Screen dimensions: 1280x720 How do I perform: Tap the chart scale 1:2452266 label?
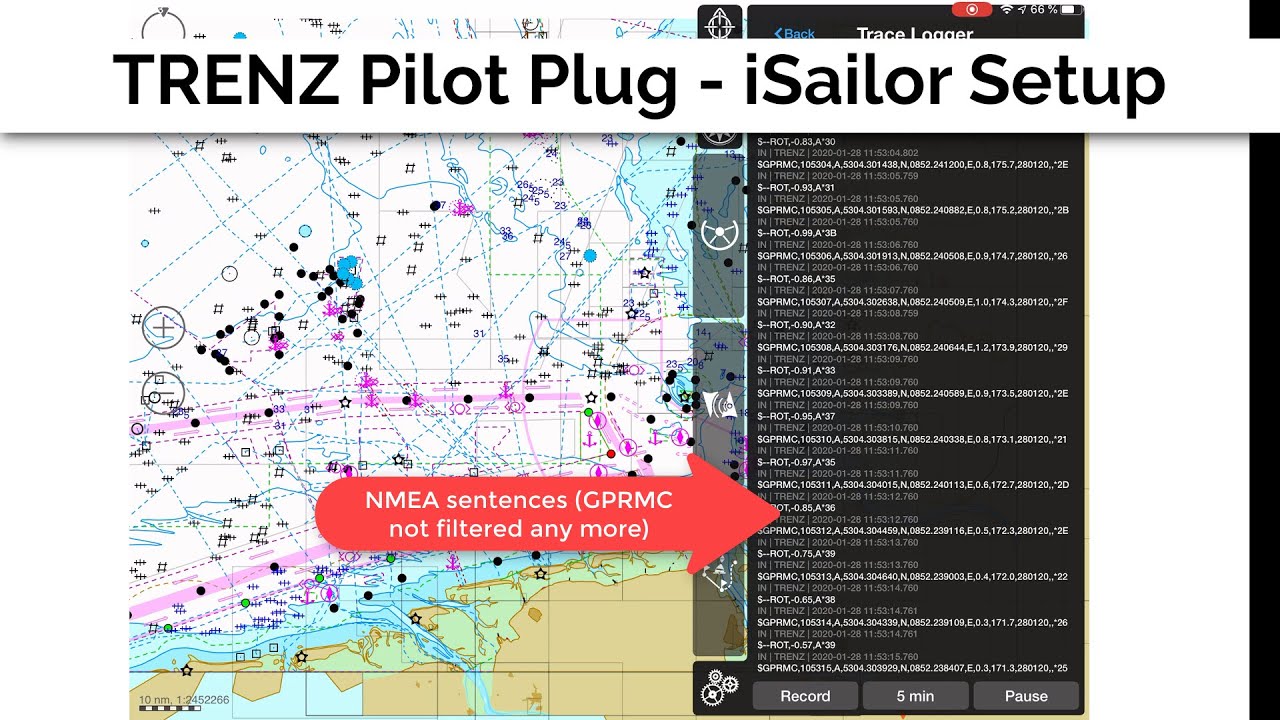(x=184, y=700)
